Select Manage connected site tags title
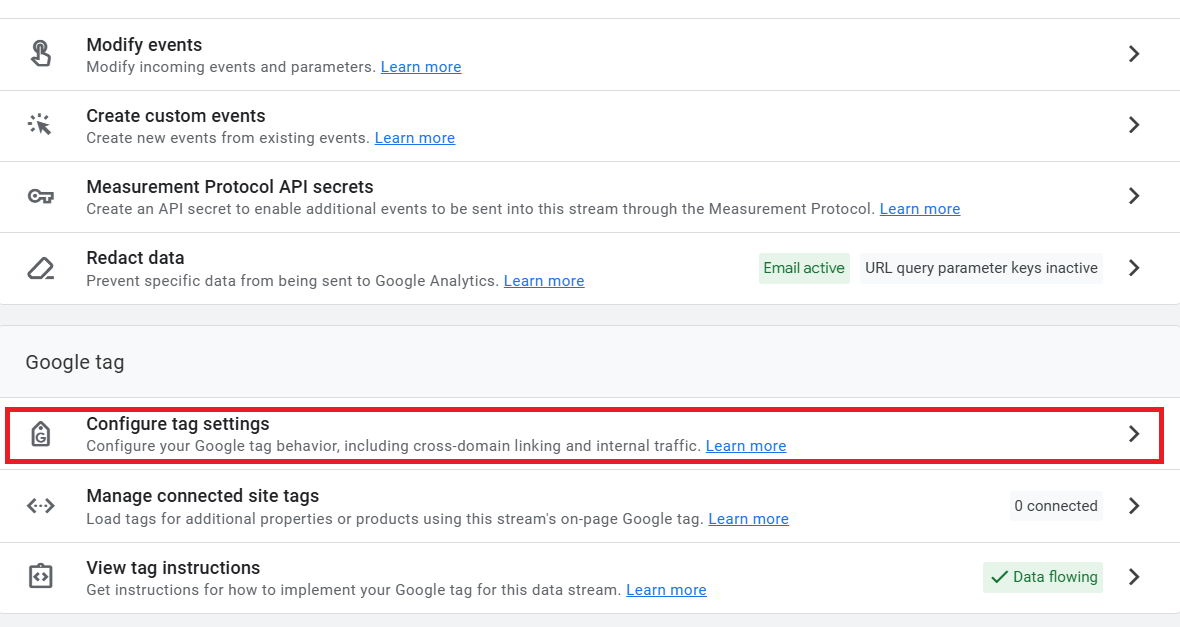 (x=202, y=496)
